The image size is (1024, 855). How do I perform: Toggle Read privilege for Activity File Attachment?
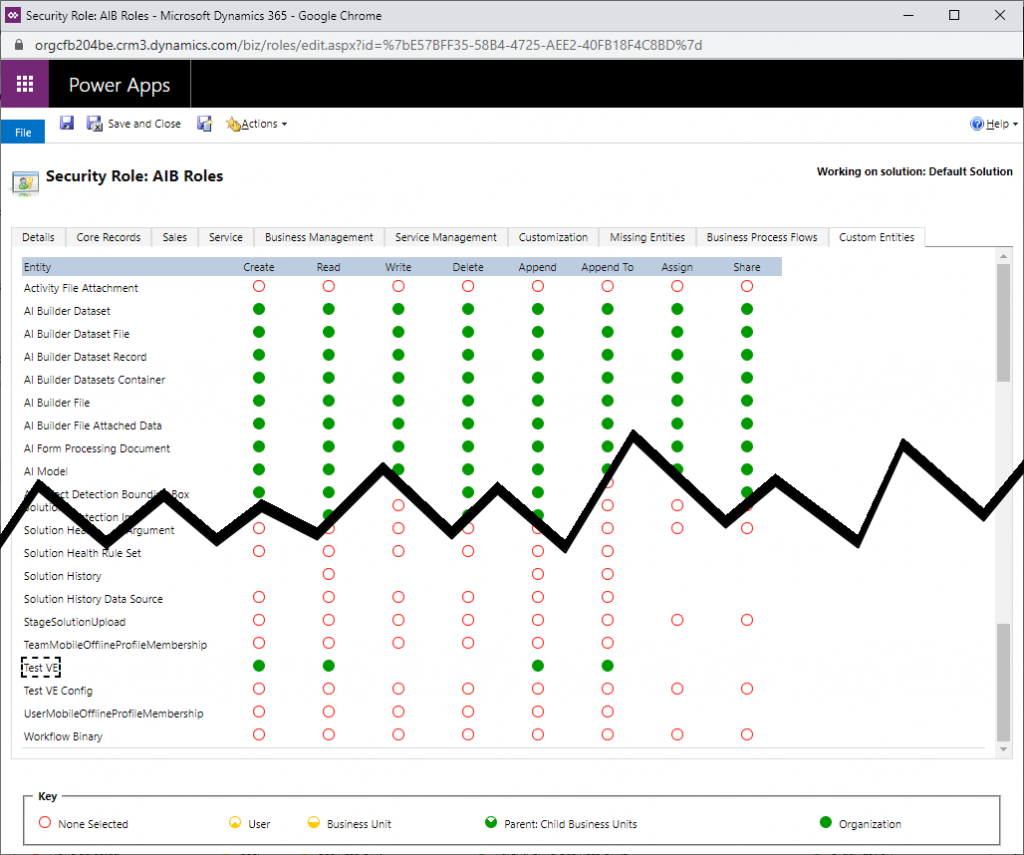(x=329, y=288)
